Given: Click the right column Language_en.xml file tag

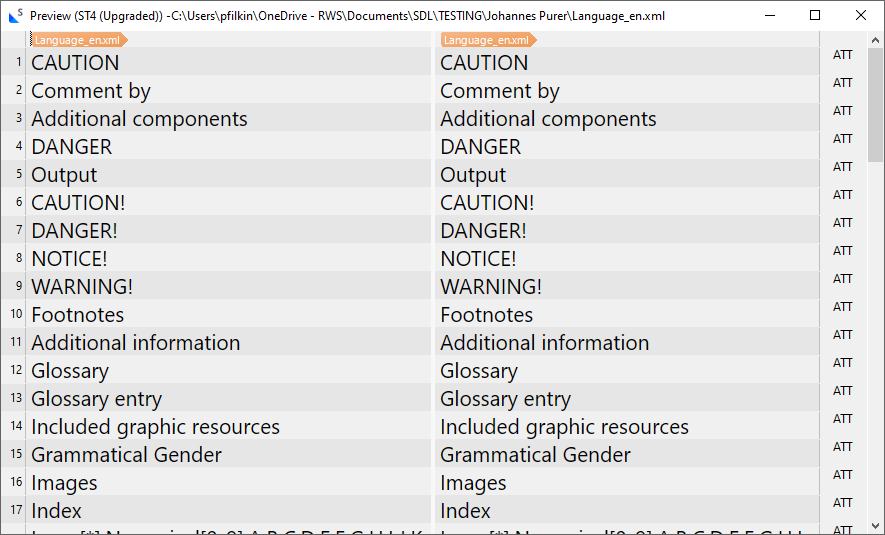Looking at the screenshot, I should pyautogui.click(x=487, y=40).
